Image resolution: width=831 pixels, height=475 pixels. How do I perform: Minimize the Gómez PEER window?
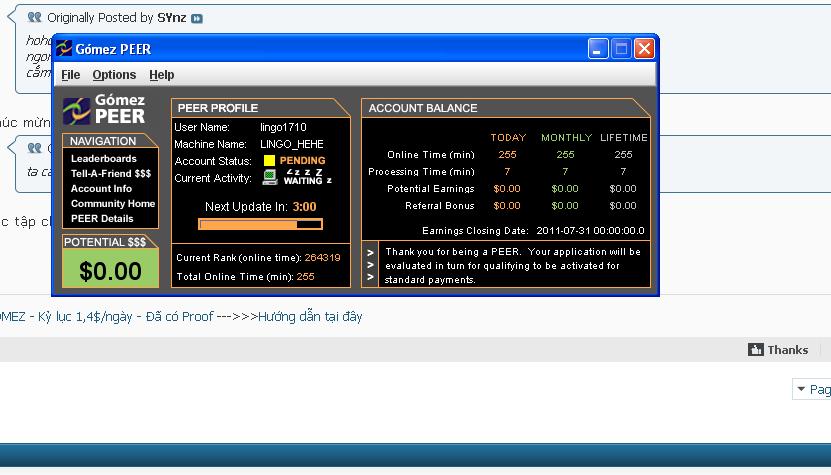598,49
